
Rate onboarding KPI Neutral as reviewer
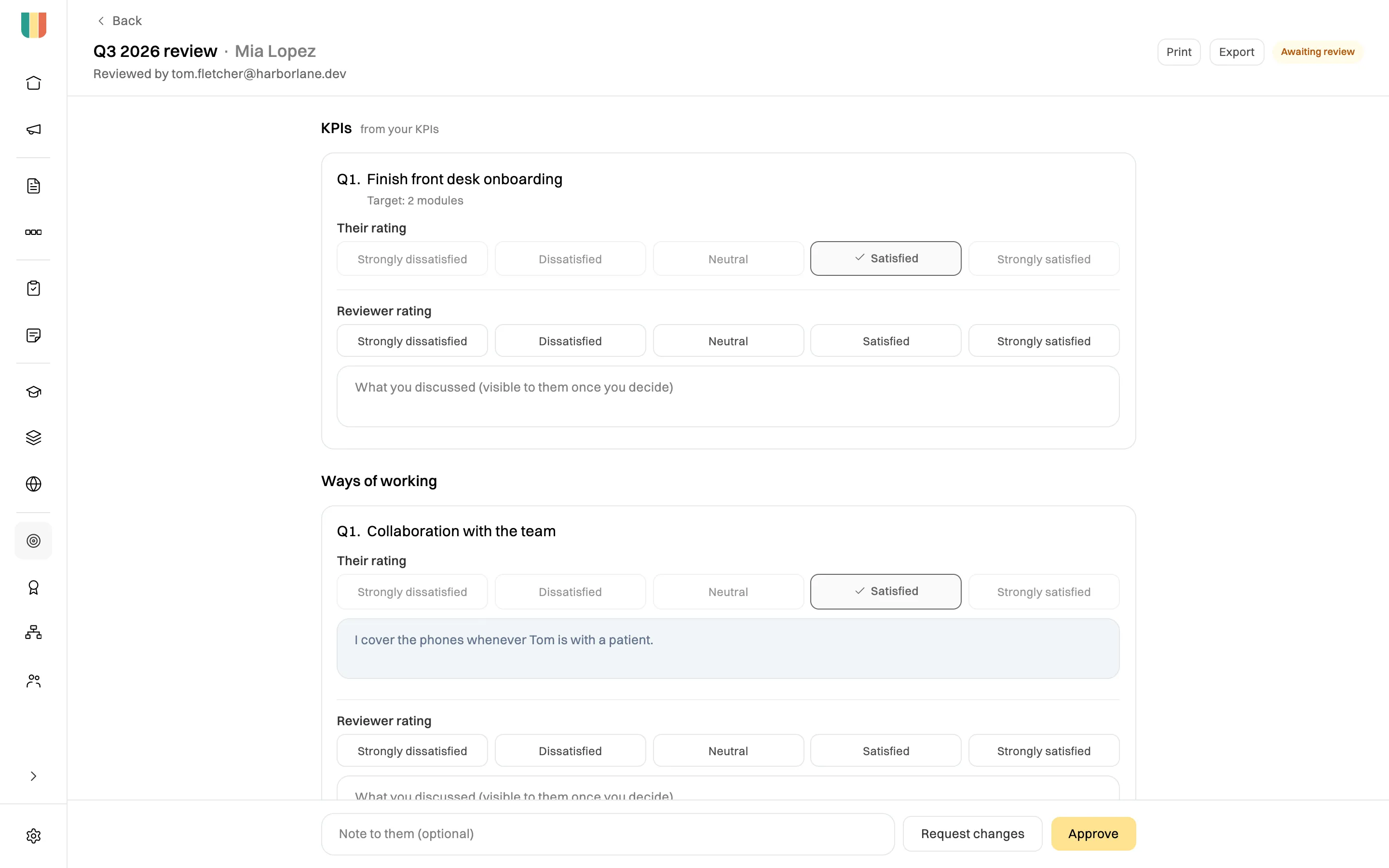(x=728, y=341)
